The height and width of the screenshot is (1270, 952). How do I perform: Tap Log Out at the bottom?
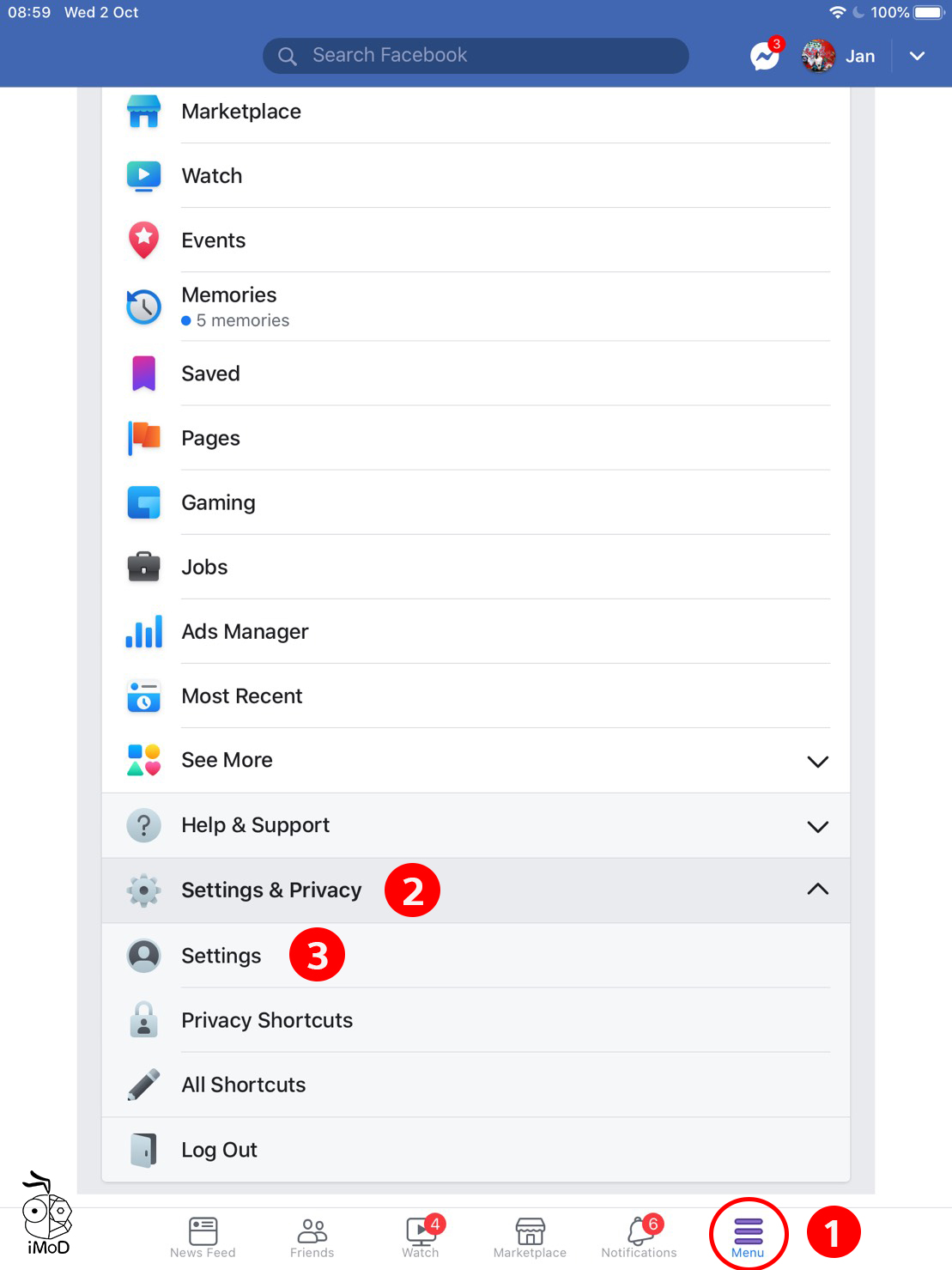220,1149
